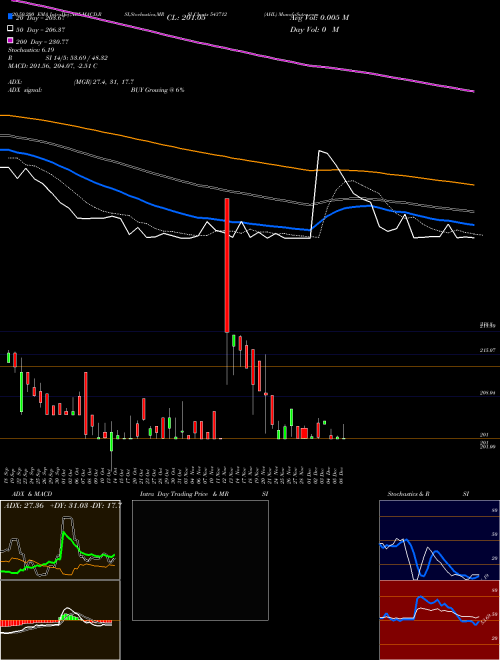
Task: Click the magenta 200 Day legend swatch
Action: click(x=10, y=41)
